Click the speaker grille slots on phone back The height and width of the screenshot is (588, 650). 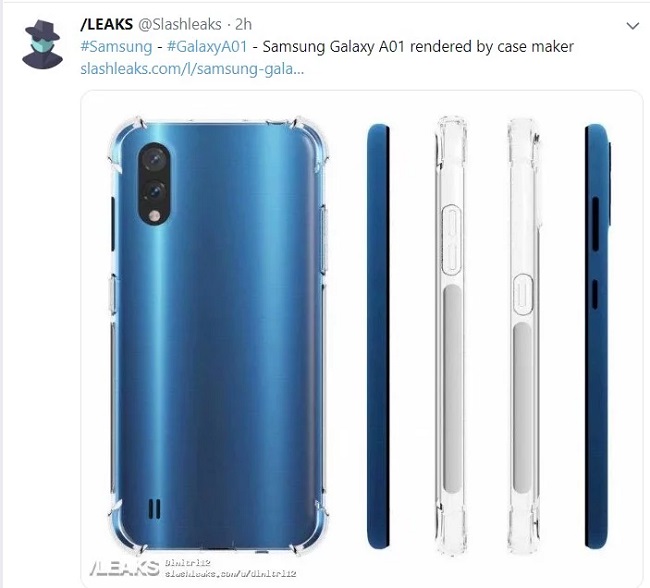click(x=154, y=508)
